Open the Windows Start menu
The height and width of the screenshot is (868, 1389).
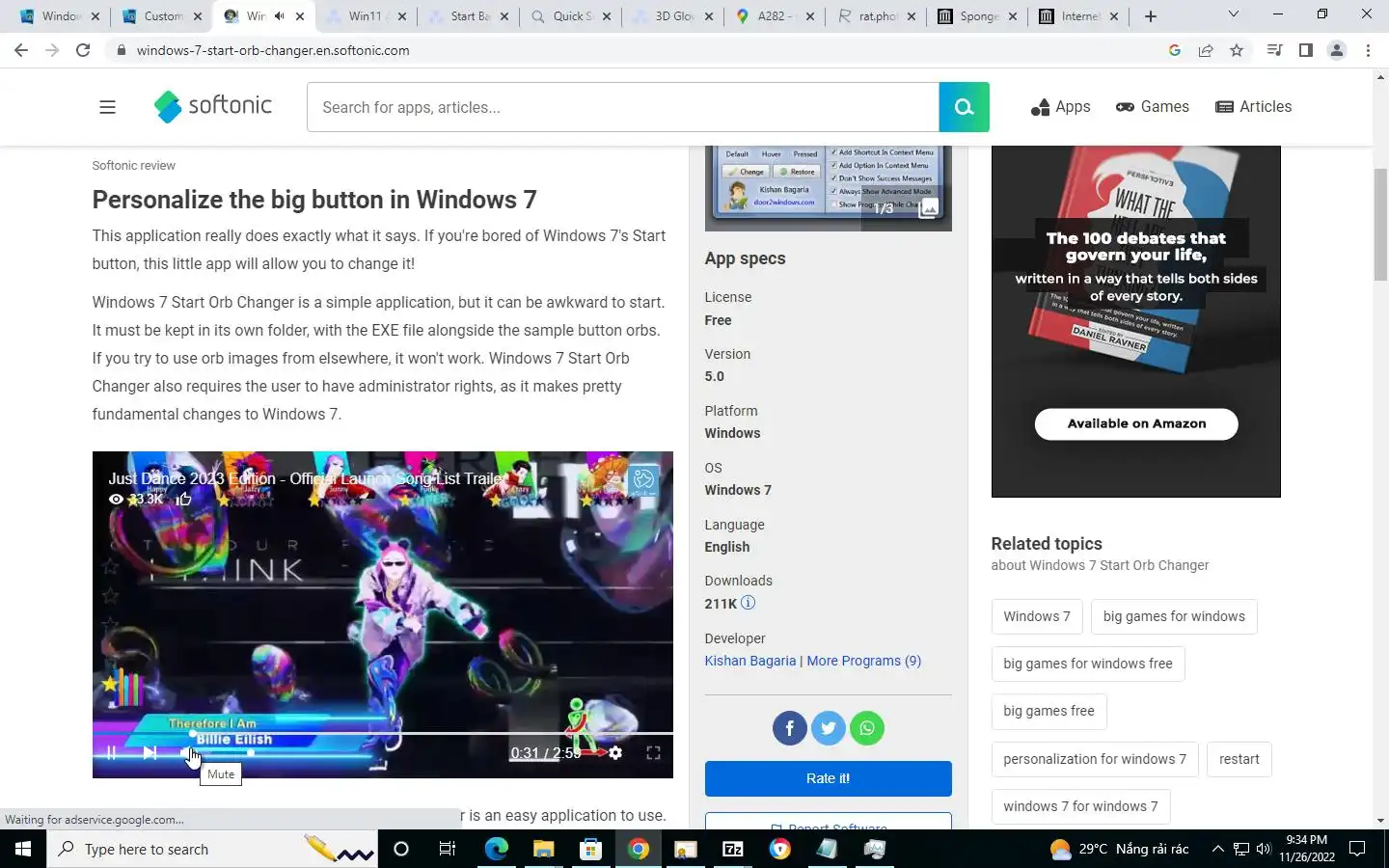click(23, 849)
